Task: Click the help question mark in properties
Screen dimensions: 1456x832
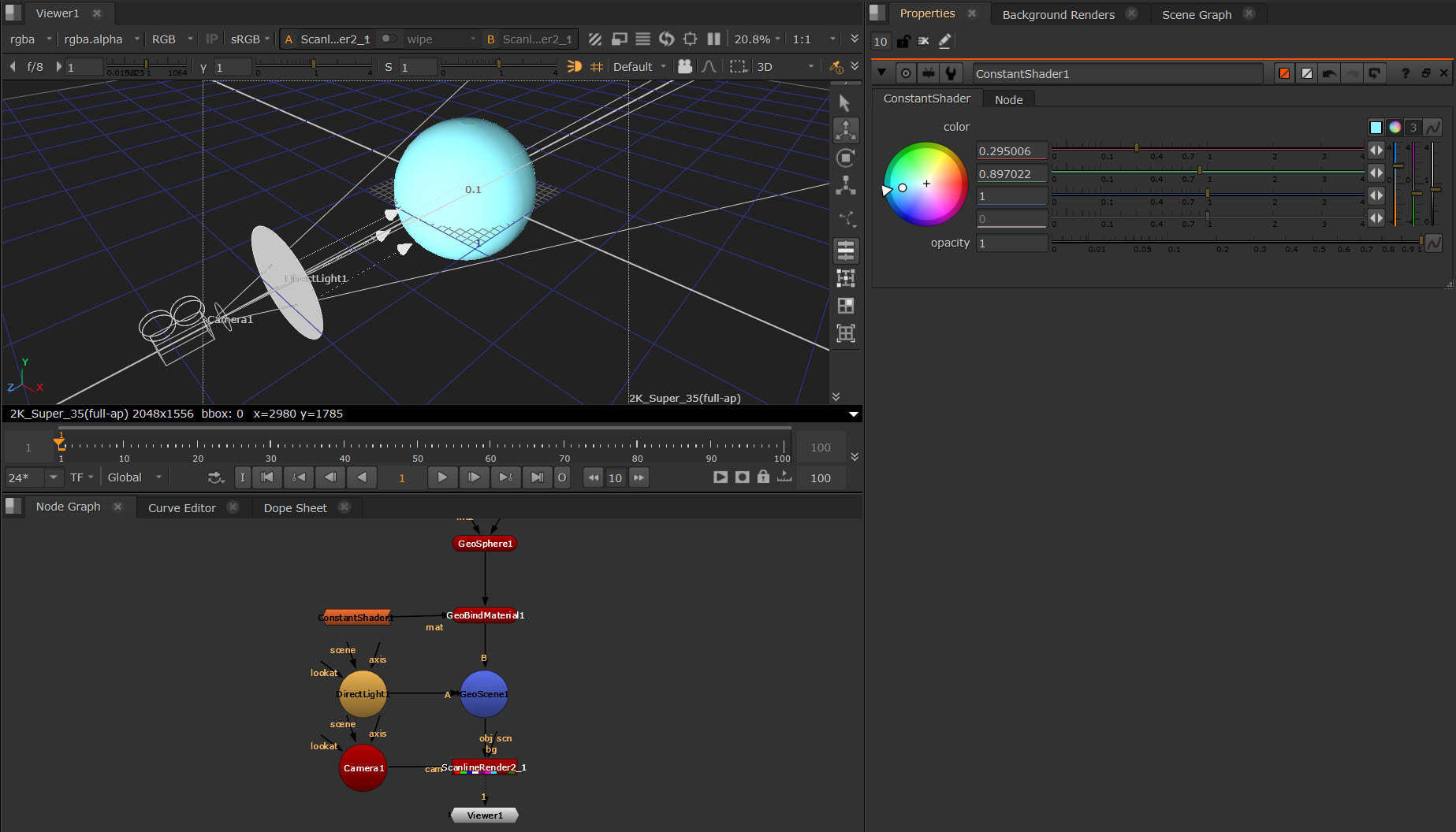Action: pos(1405,73)
